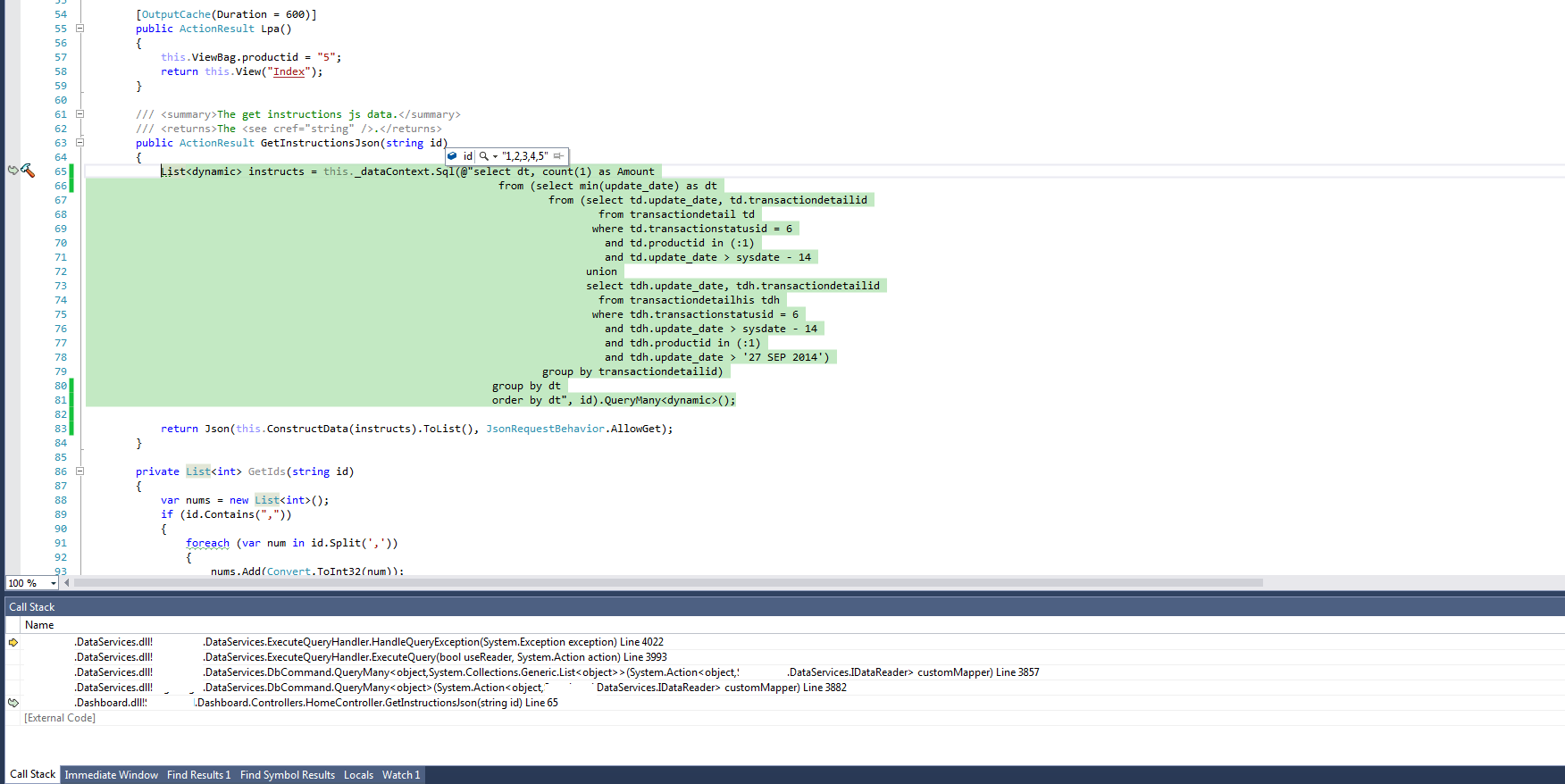The height and width of the screenshot is (784, 1565).
Task: Collapse the GetIds method at line 86
Action: pyautogui.click(x=80, y=471)
